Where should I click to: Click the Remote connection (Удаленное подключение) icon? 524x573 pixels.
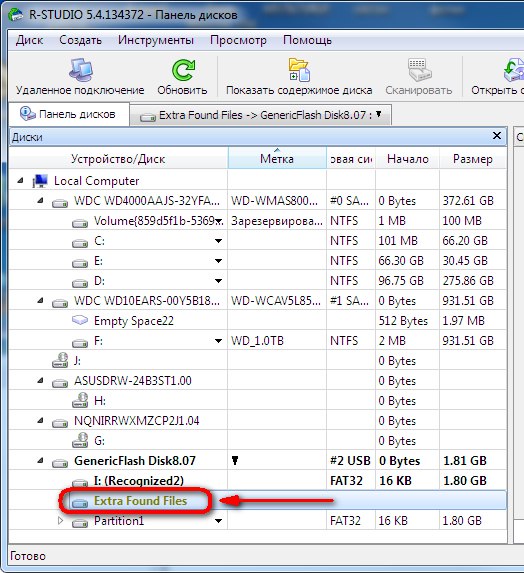point(81,69)
